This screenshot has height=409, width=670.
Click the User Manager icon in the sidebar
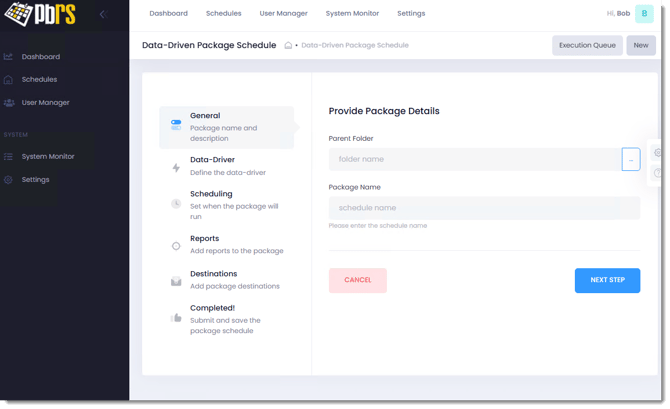9,103
